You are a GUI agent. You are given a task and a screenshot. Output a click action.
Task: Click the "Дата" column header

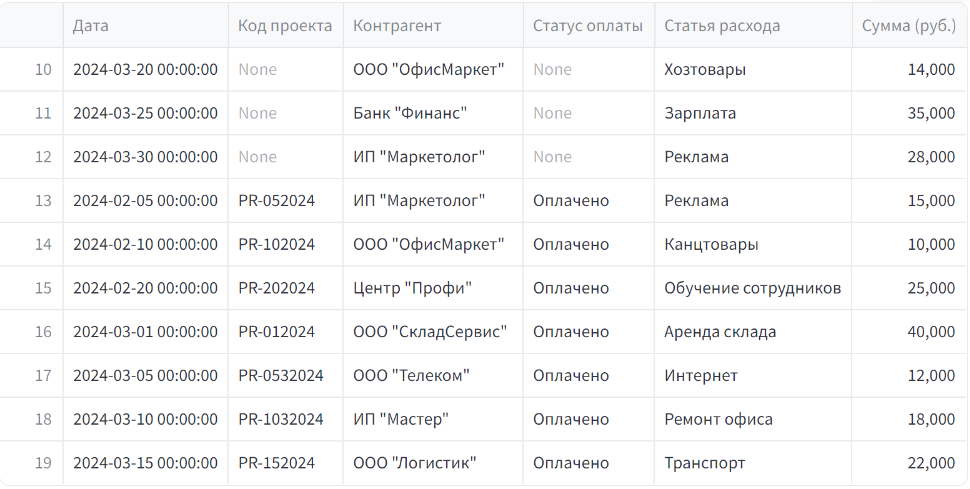coord(145,25)
